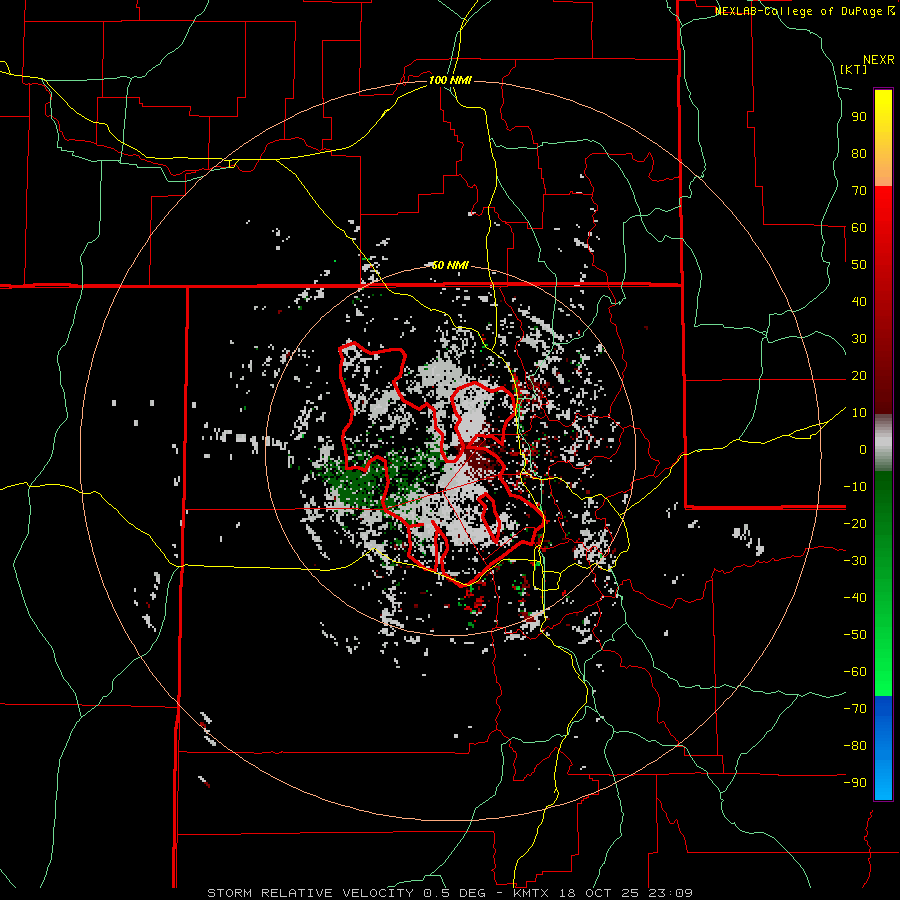The height and width of the screenshot is (900, 900).
Task: Click the 40 value on velocity scale
Action: pyautogui.click(x=859, y=301)
